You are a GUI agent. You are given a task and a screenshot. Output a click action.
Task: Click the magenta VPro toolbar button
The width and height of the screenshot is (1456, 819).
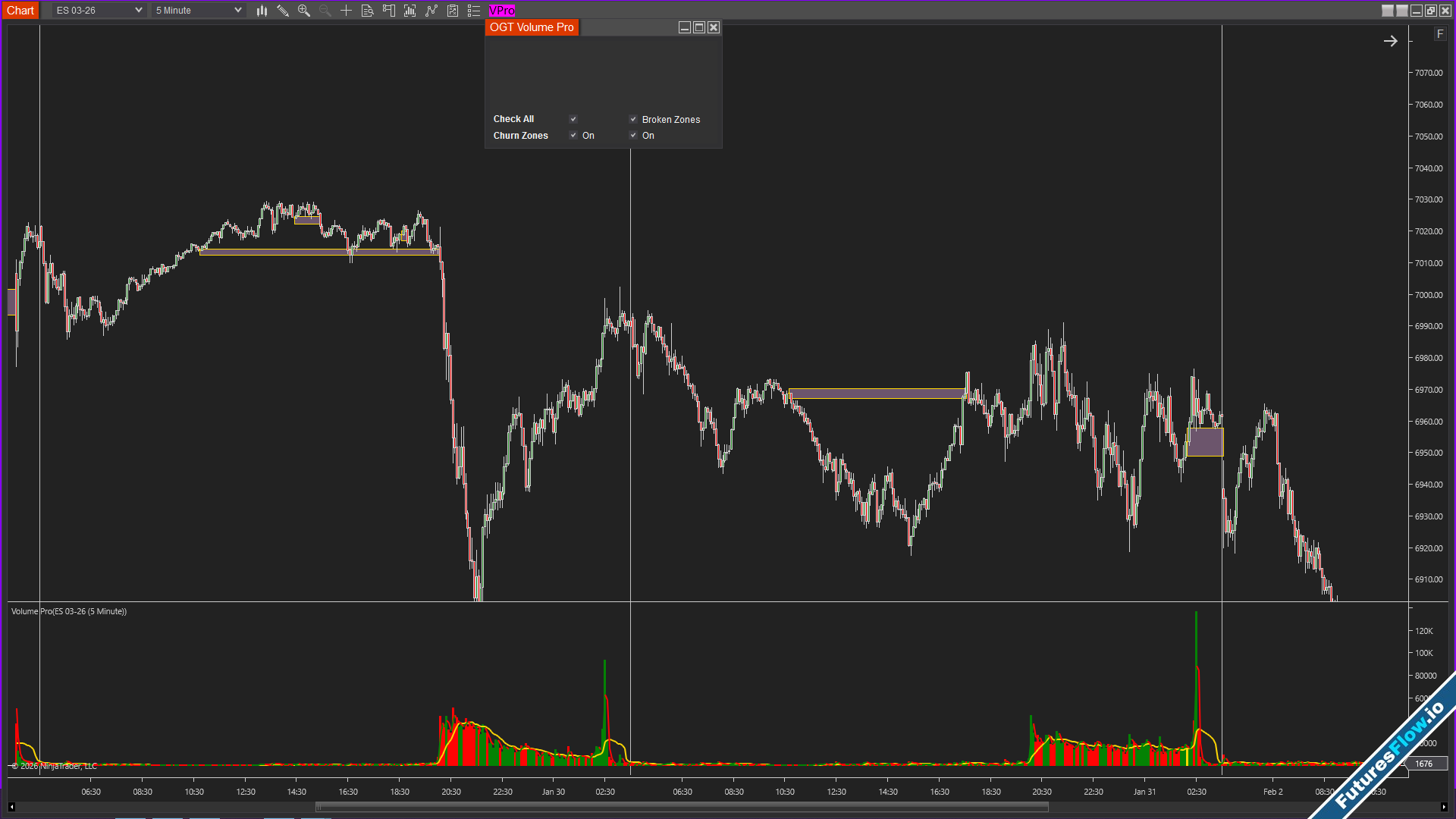(x=502, y=11)
